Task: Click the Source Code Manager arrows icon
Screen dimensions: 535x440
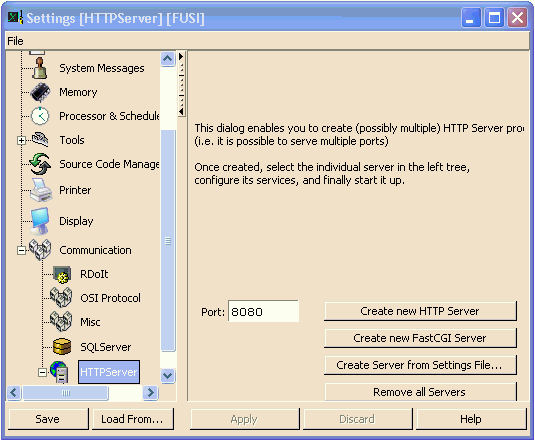Action: point(40,164)
